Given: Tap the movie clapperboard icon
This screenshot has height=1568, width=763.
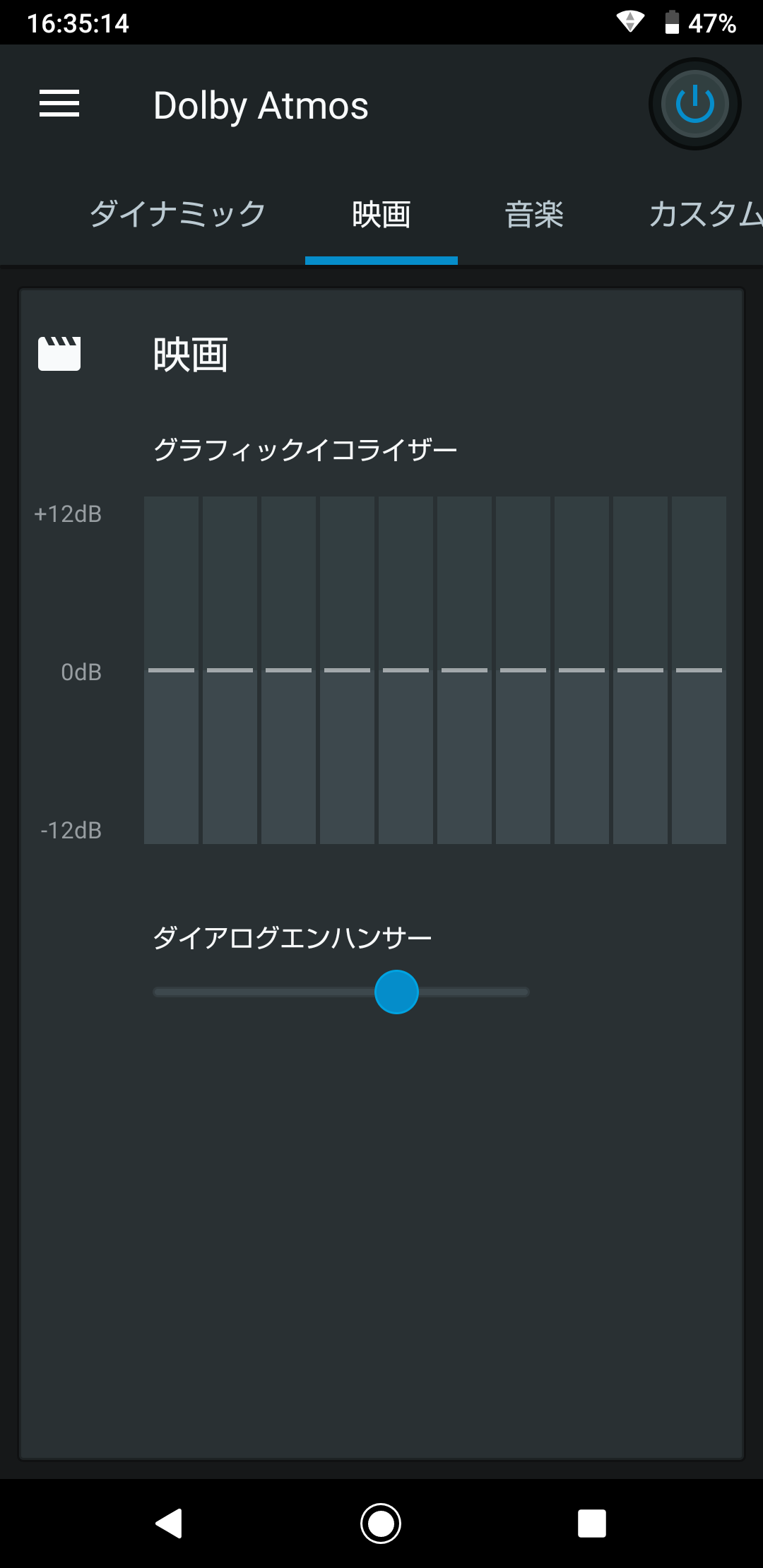Looking at the screenshot, I should 59,353.
